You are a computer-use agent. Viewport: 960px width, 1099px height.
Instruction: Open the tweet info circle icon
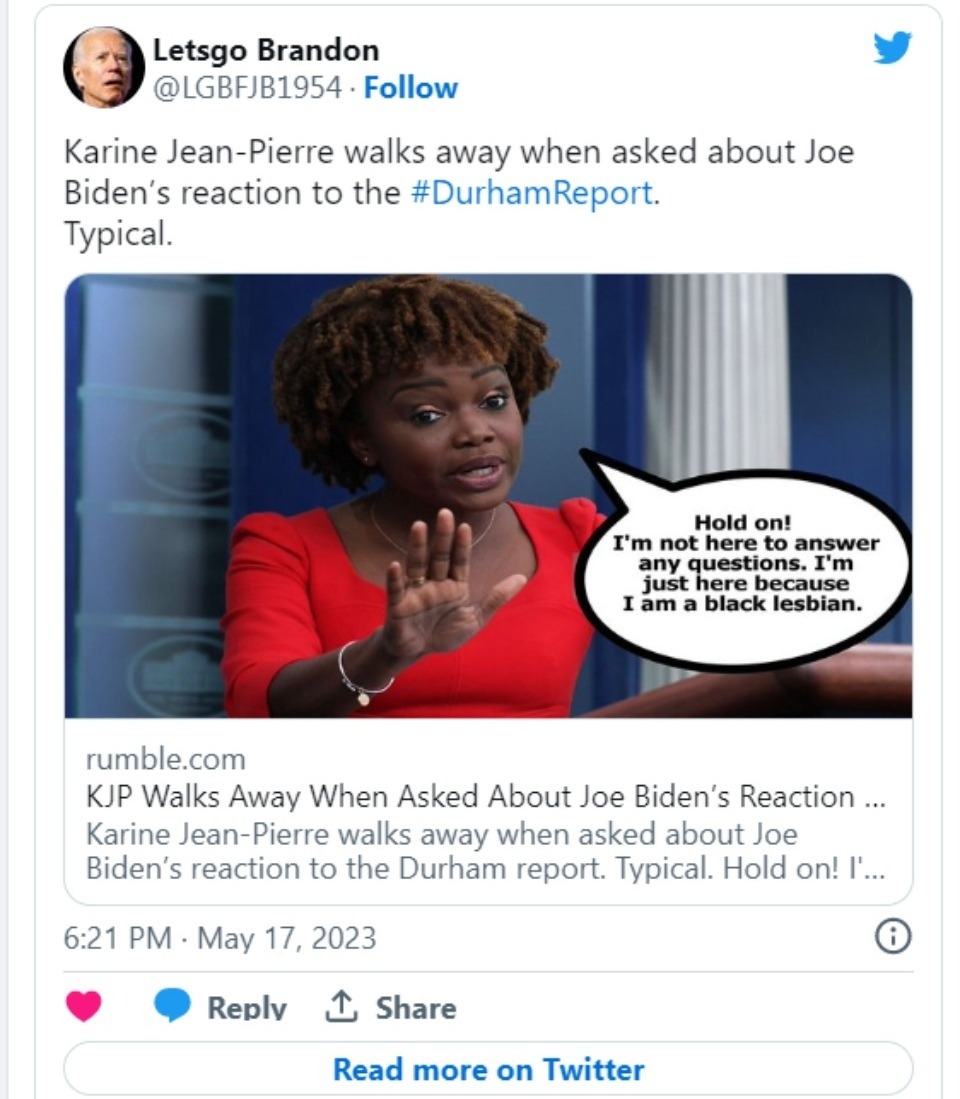coord(893,936)
